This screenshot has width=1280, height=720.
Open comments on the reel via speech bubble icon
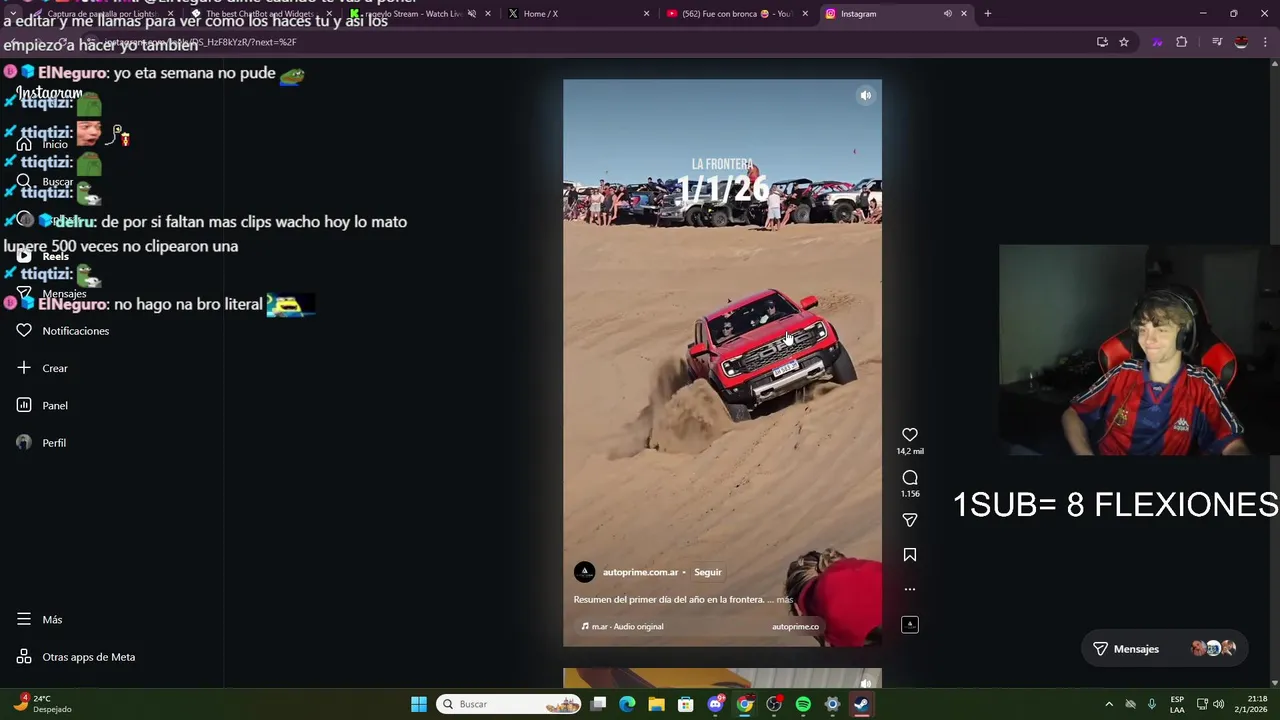(909, 478)
